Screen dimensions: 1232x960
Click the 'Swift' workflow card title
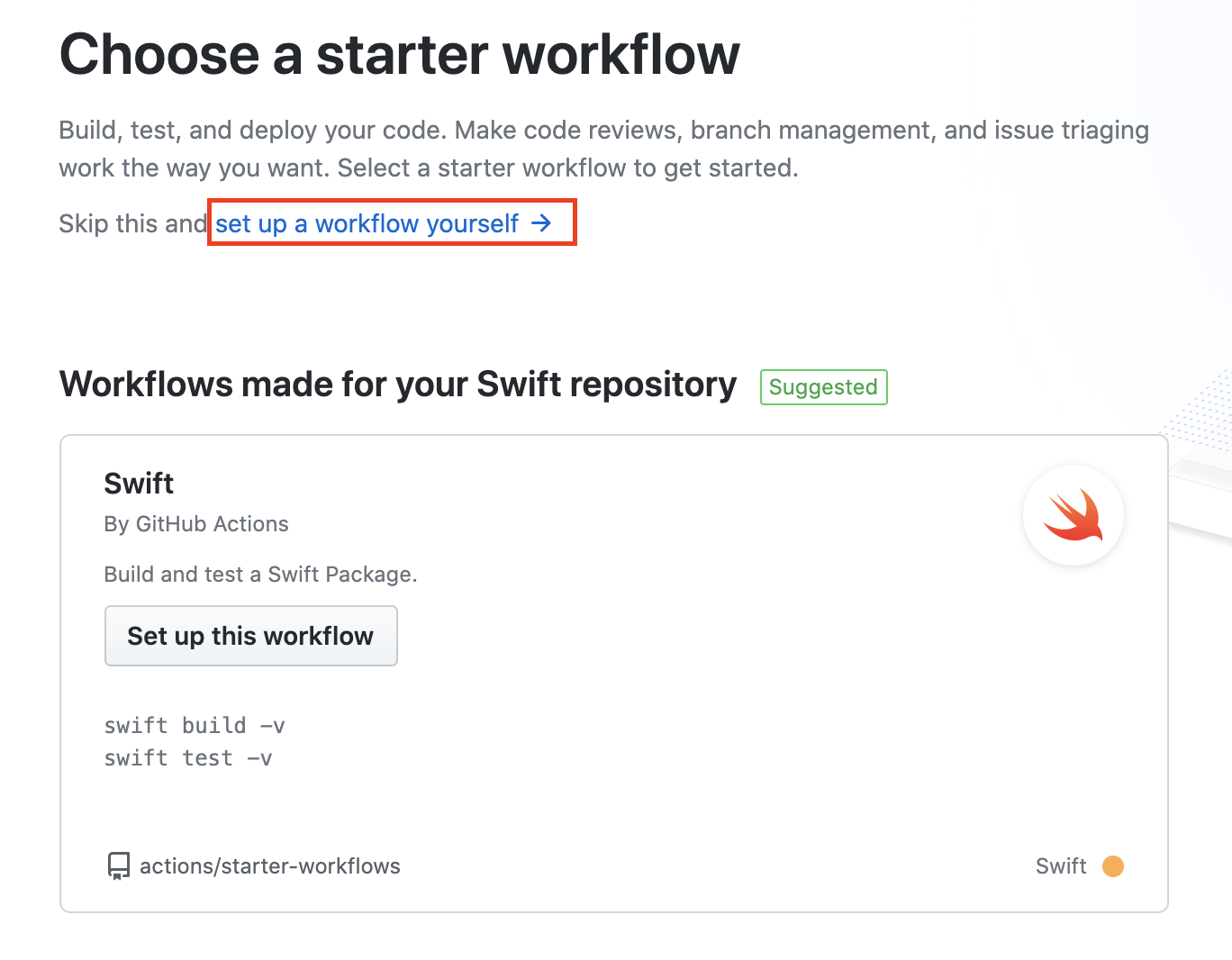click(139, 484)
